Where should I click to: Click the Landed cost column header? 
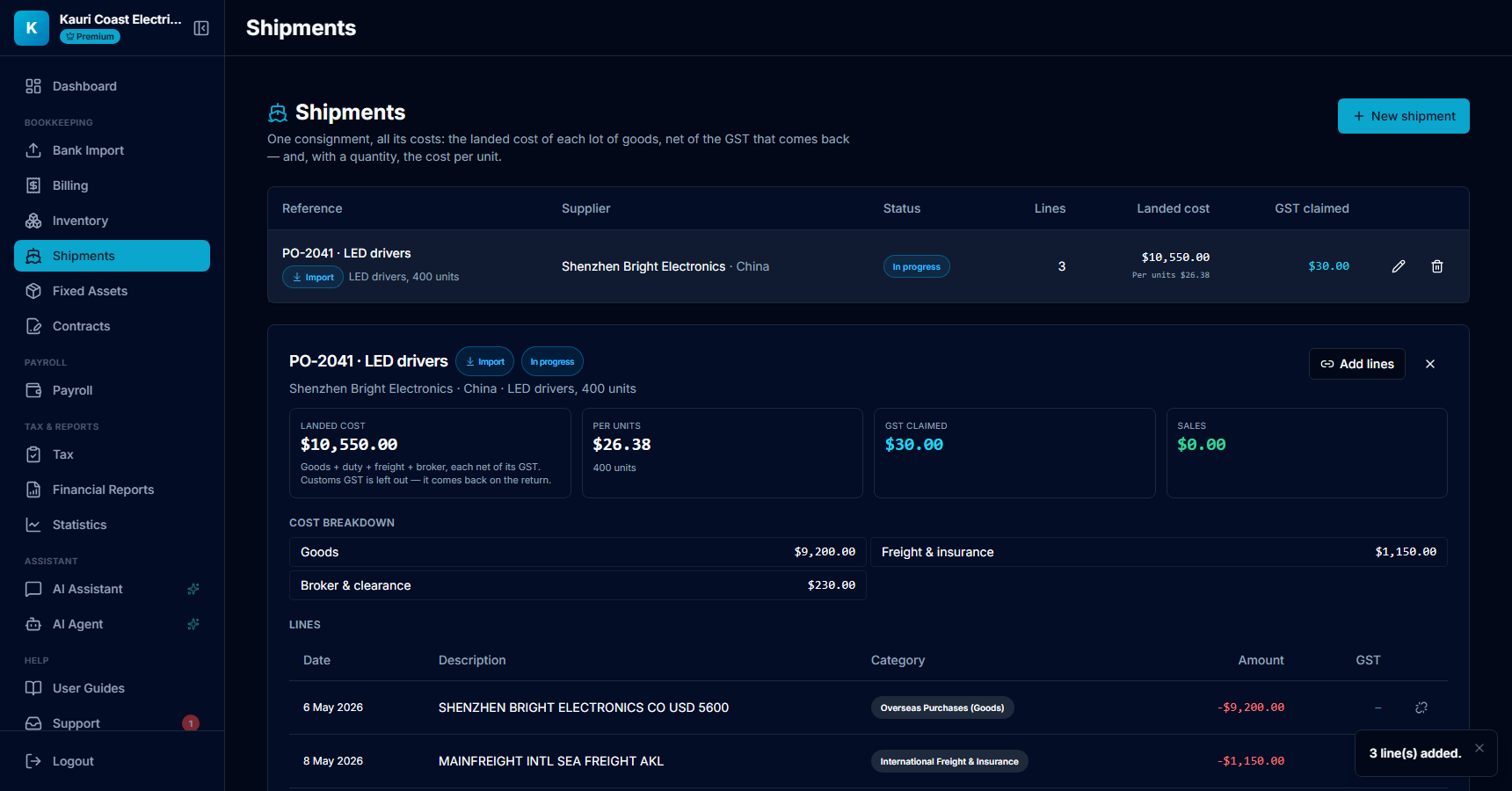1173,208
